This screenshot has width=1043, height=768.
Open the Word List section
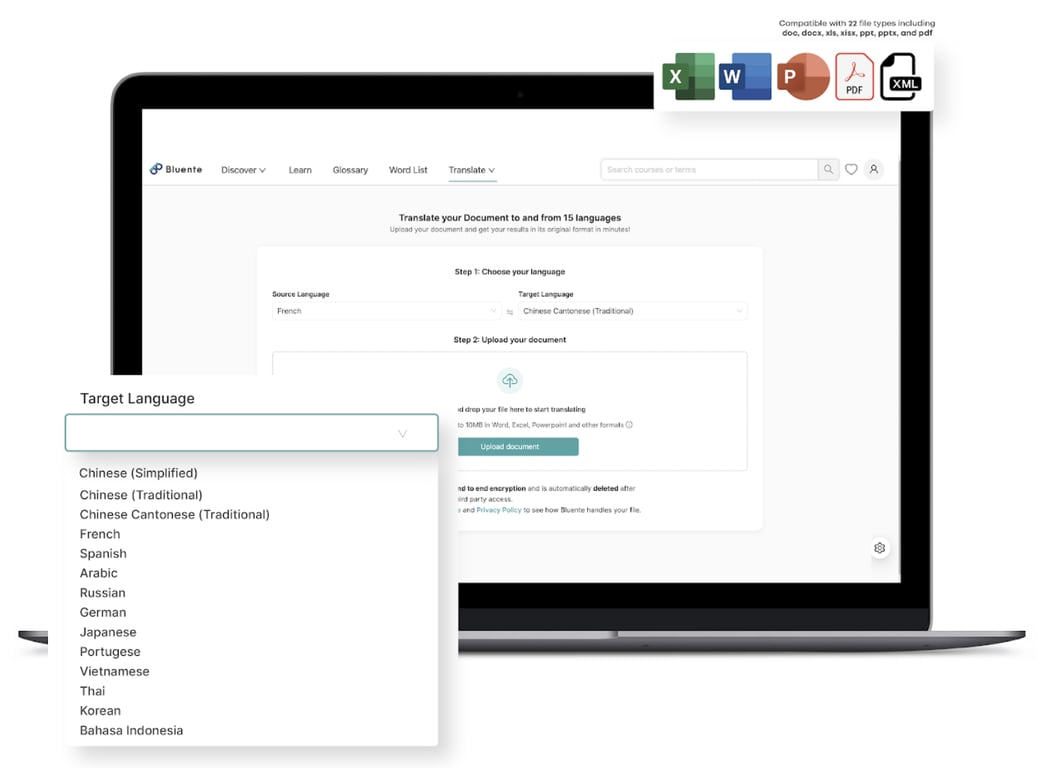pyautogui.click(x=407, y=169)
